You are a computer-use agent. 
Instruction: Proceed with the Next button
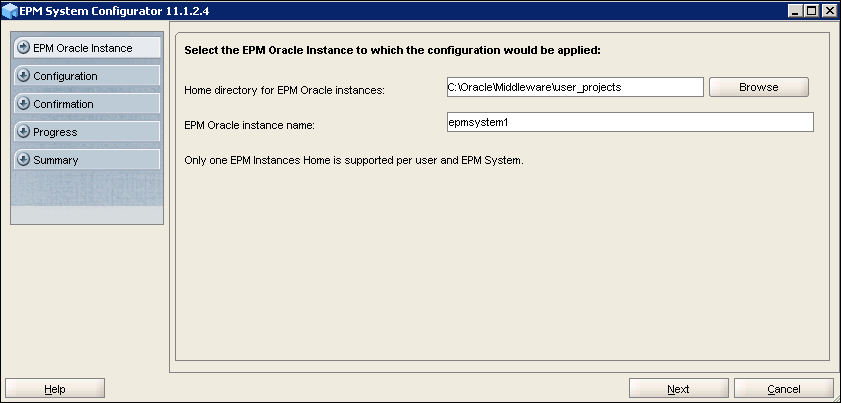tap(678, 389)
